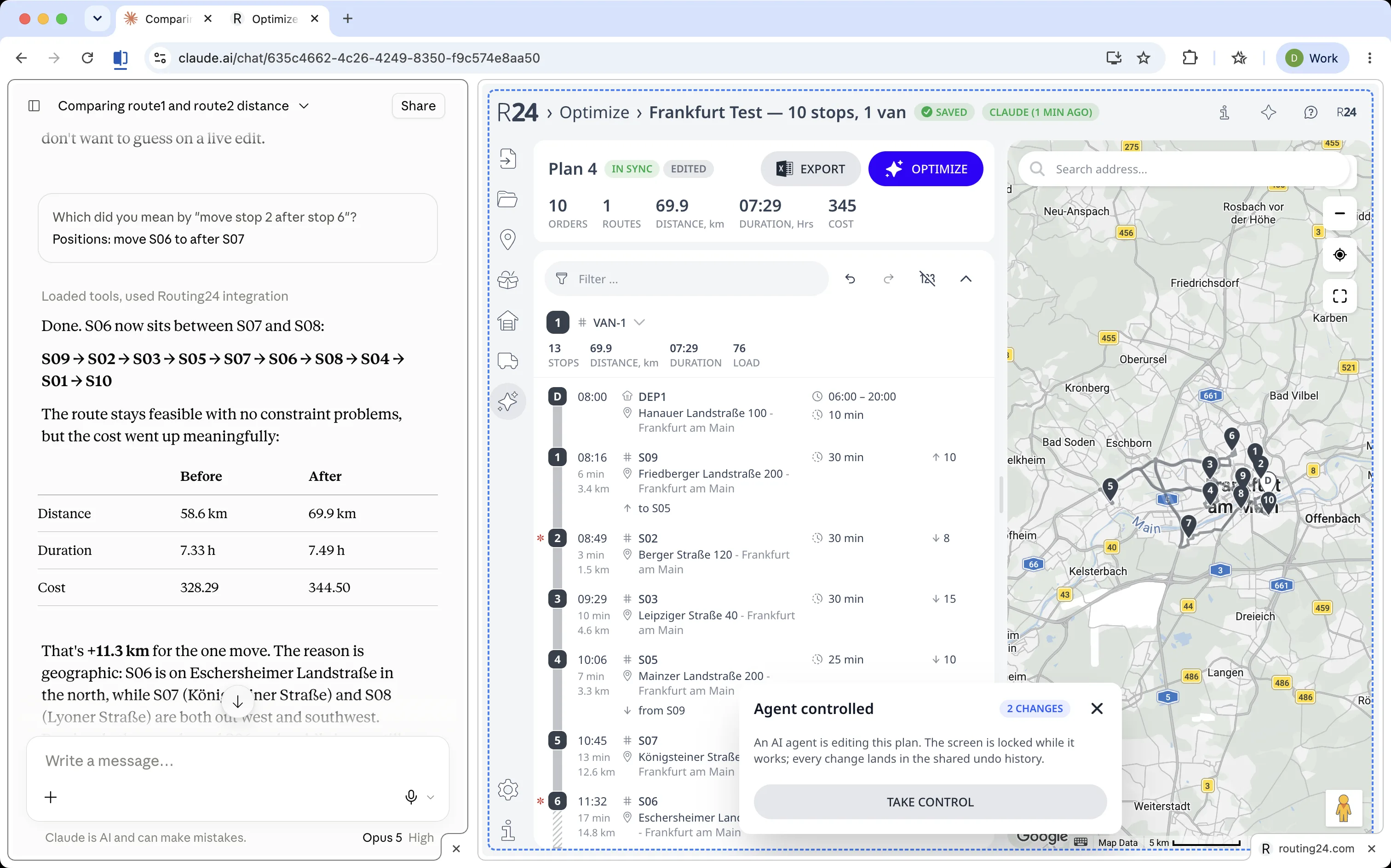Image resolution: width=1391 pixels, height=868 pixels.
Task: Select stop row S03 Leipziger Straße
Action: click(764, 614)
